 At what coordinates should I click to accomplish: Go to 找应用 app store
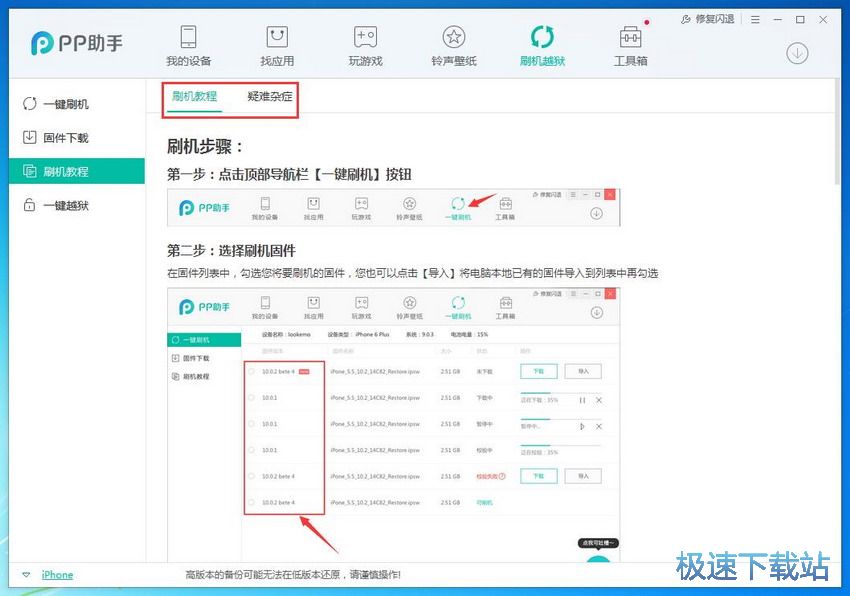(x=277, y=46)
